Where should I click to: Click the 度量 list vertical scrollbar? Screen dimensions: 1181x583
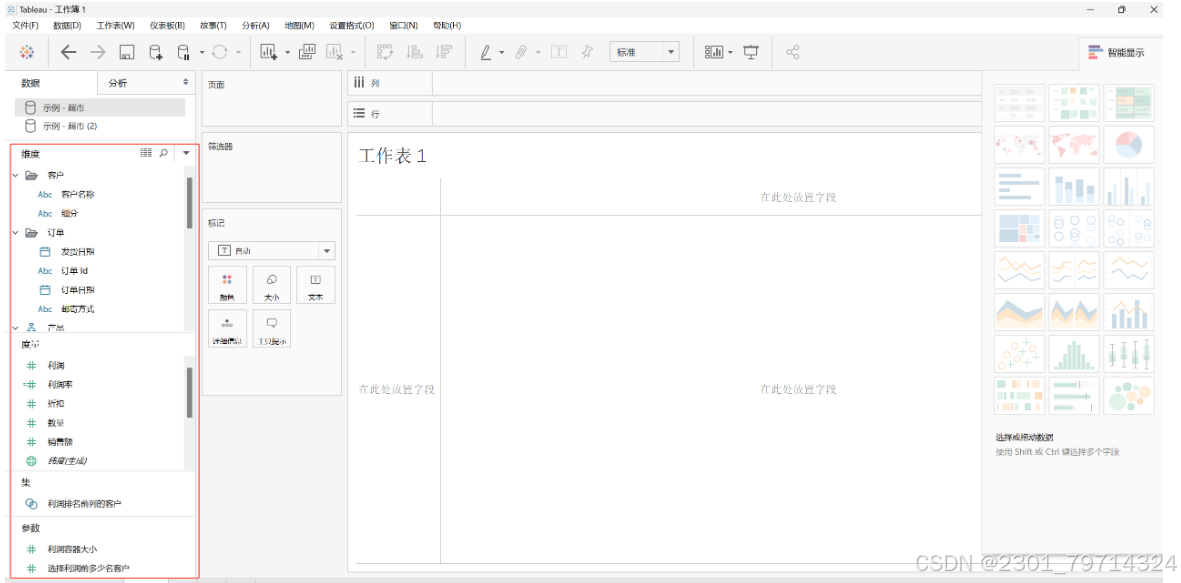pyautogui.click(x=189, y=392)
